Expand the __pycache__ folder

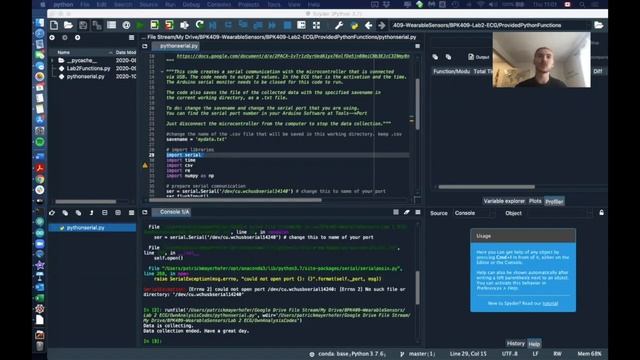click(x=53, y=60)
